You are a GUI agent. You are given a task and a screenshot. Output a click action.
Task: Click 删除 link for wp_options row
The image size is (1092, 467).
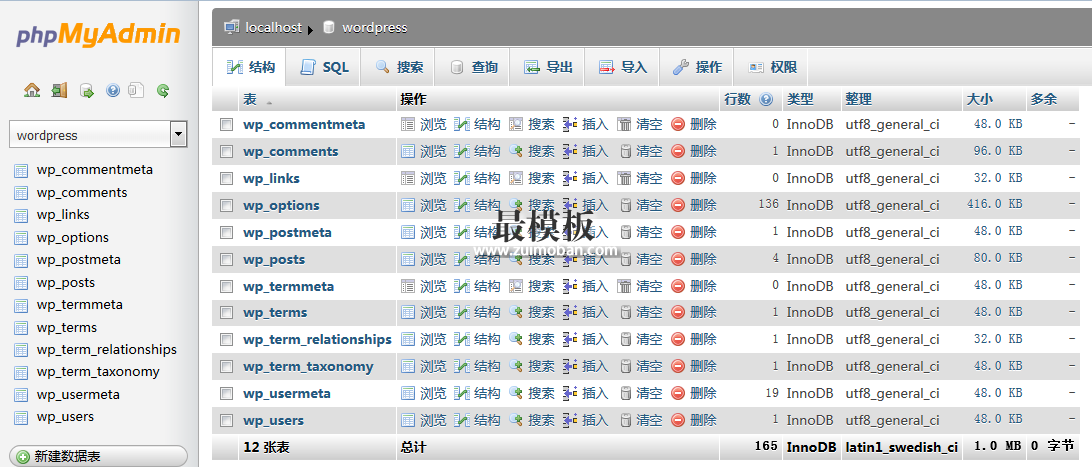(x=703, y=205)
